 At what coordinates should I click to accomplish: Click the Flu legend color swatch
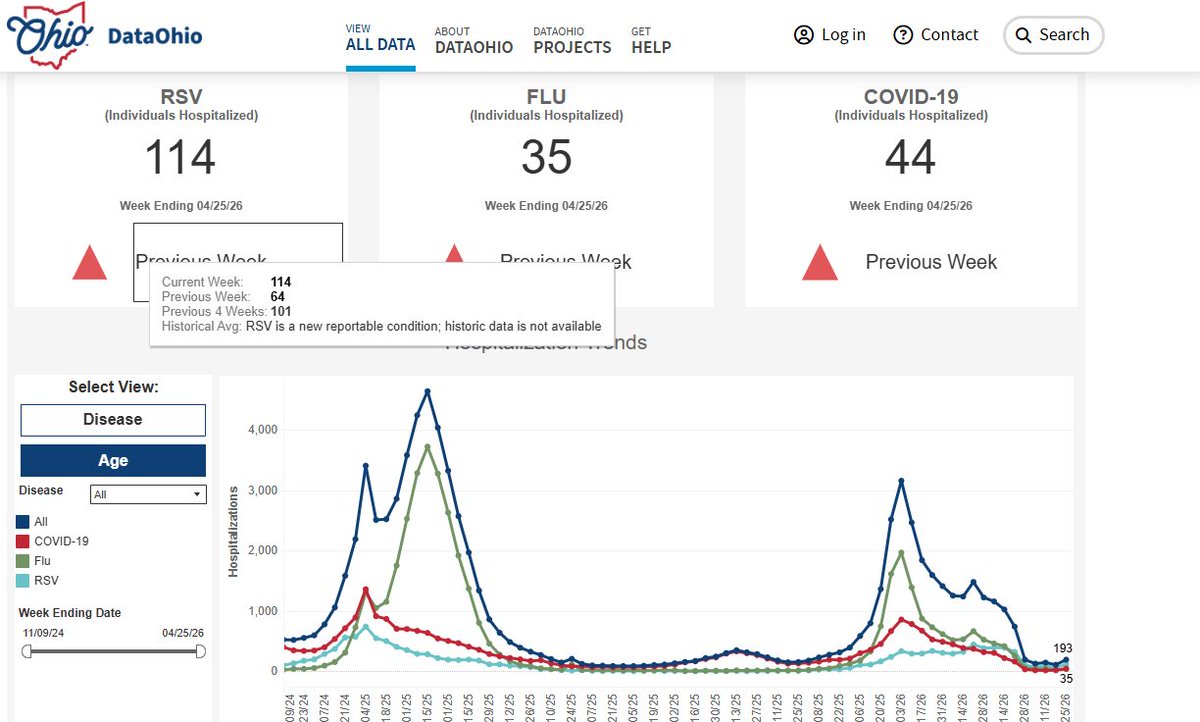click(x=23, y=561)
